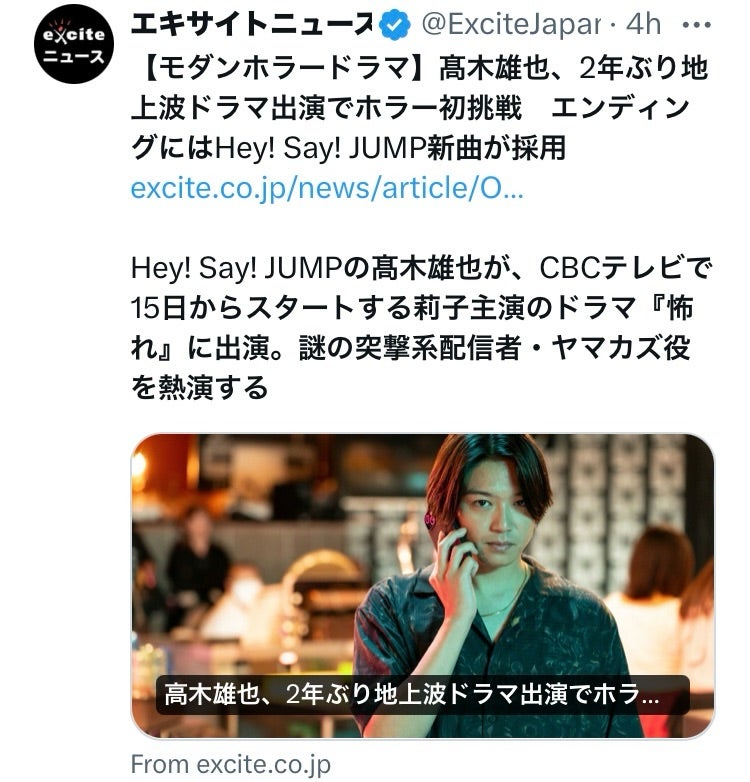Click the blue verified badge icon
The image size is (750, 782).
[395, 25]
